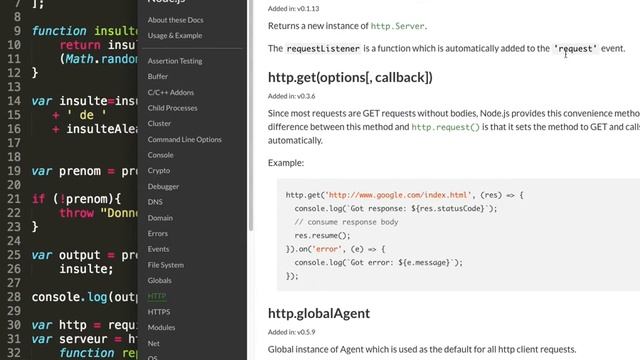Click 'Added in: v0.3.6' text
This screenshot has height=360, width=640.
pos(291,96)
